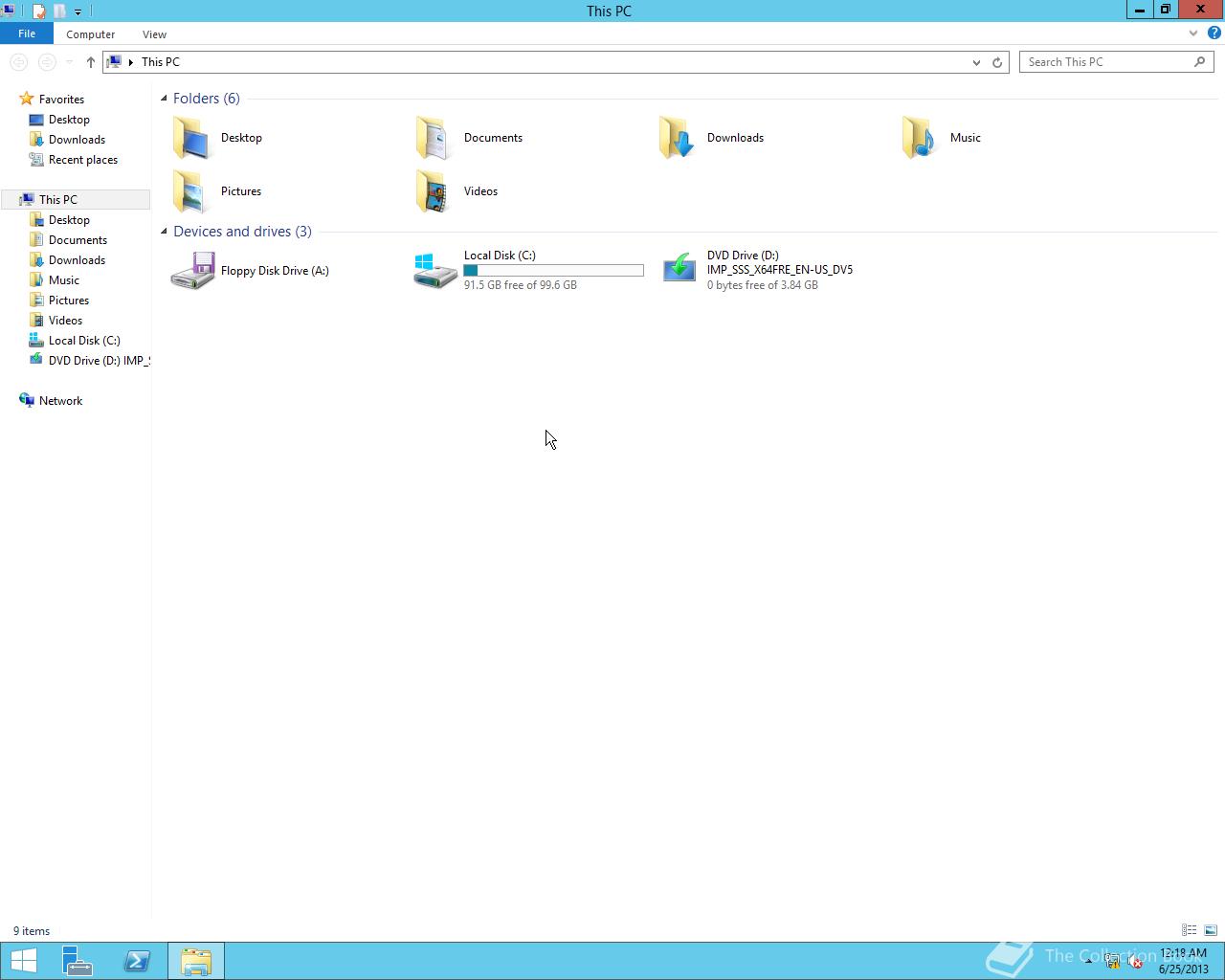The width and height of the screenshot is (1225, 980).
Task: Select This PC in the navigation pane
Action: 58,200
